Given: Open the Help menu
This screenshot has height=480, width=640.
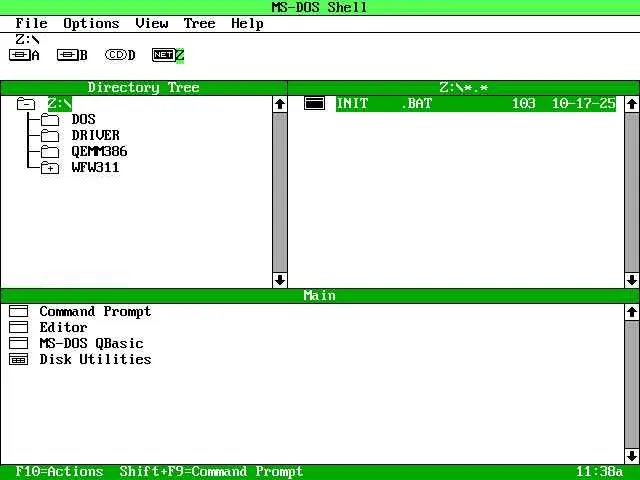Looking at the screenshot, I should point(247,24).
